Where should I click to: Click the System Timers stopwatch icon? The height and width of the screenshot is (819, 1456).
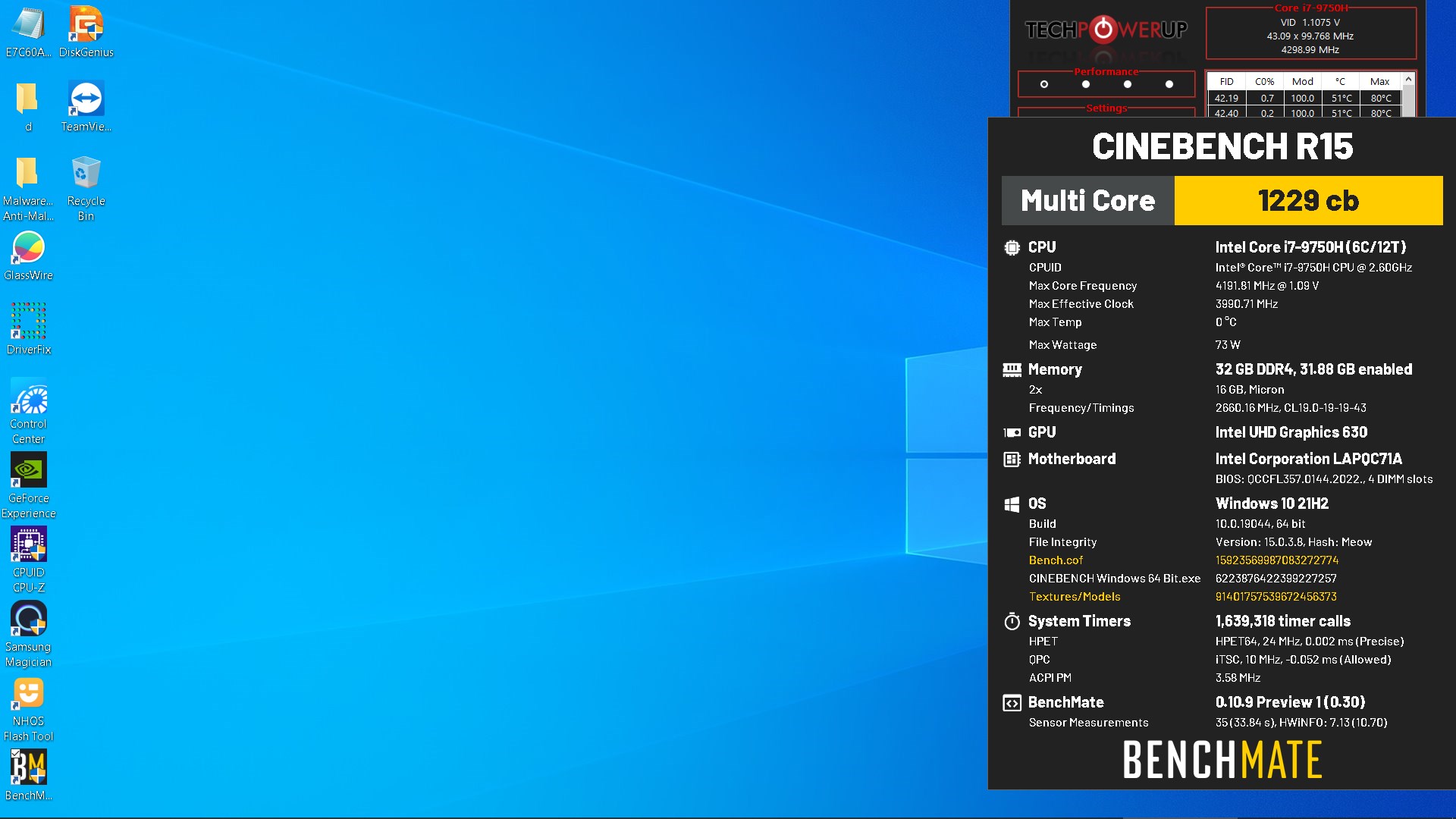click(1012, 622)
